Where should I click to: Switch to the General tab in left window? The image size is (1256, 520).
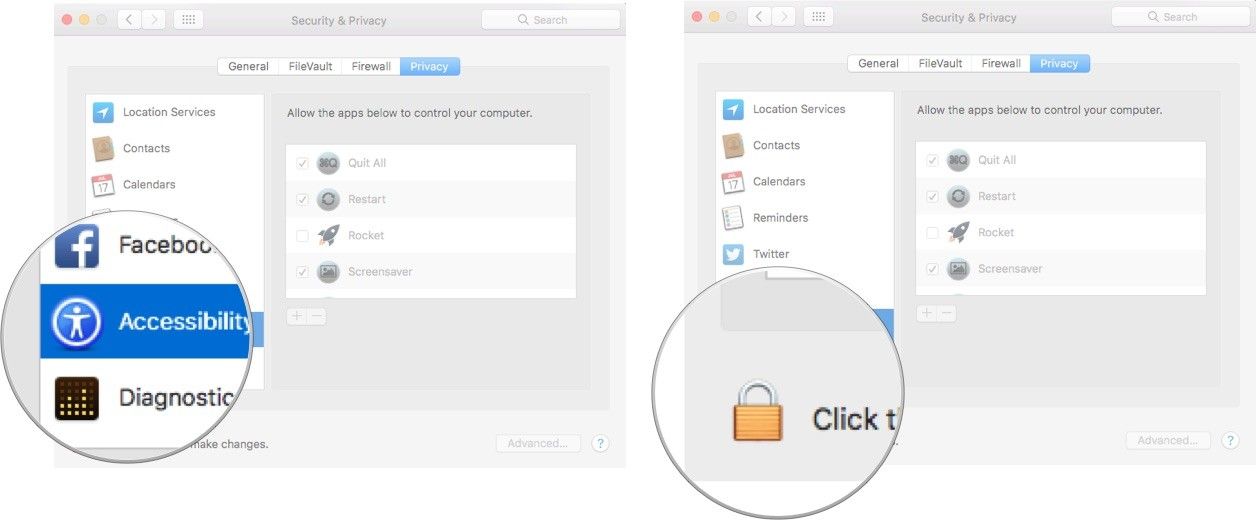click(248, 67)
